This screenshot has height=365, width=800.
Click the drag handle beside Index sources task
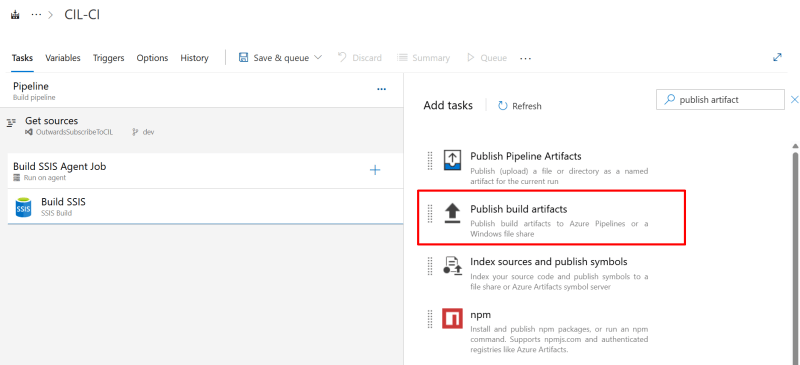coord(430,265)
